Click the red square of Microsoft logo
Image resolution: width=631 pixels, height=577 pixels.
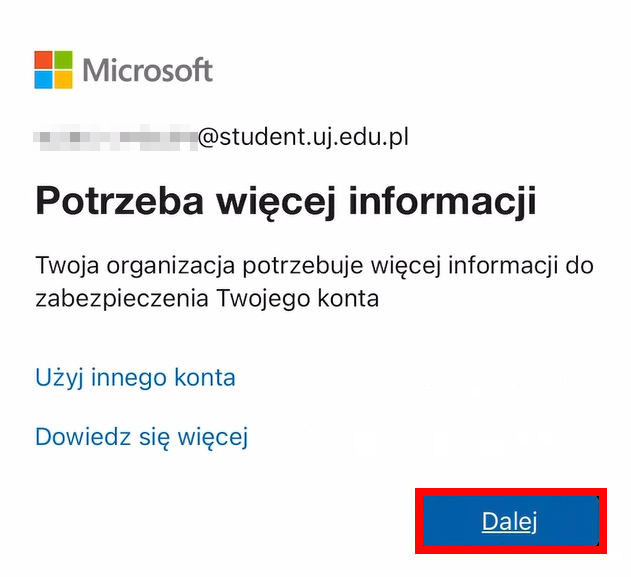43,60
